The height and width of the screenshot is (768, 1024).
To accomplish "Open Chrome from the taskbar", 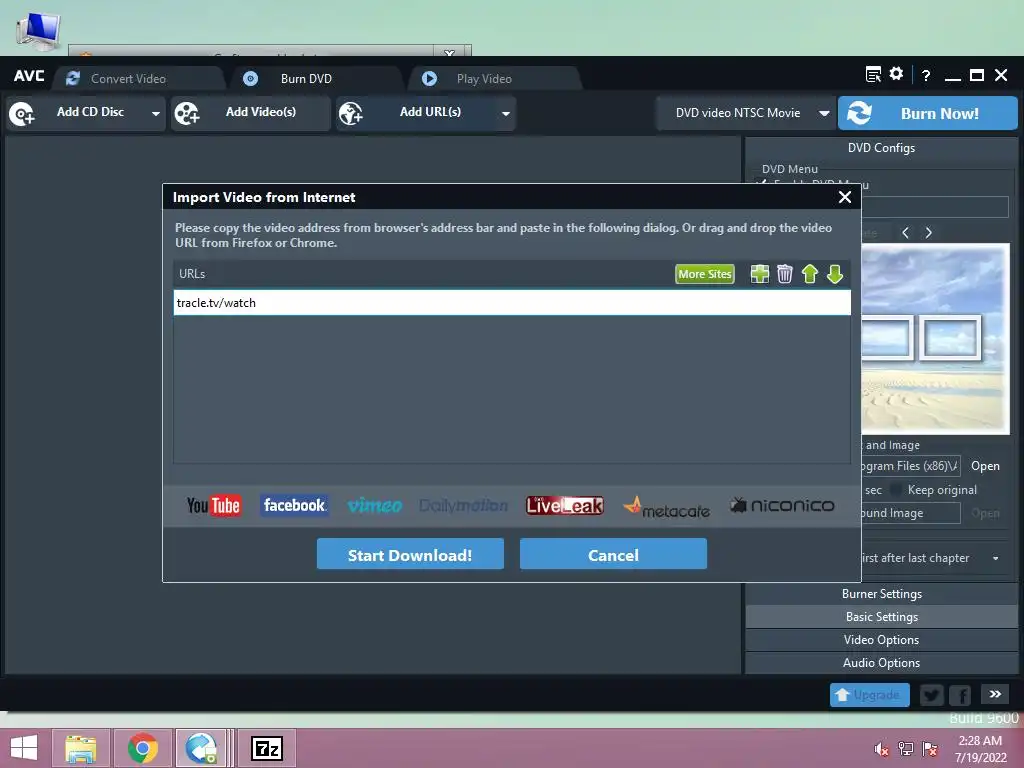I will (x=142, y=748).
